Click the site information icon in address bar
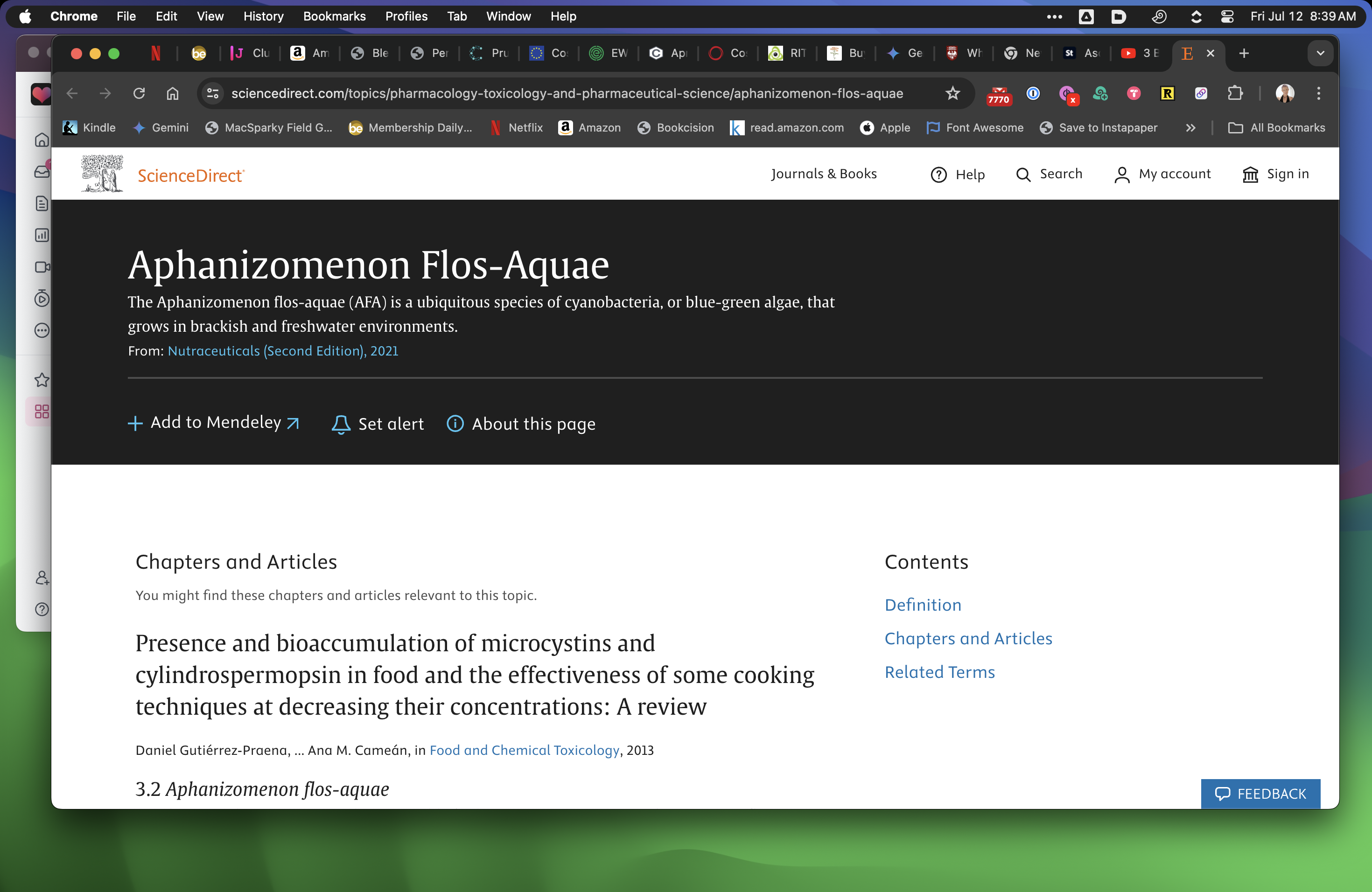This screenshot has height=892, width=1372. click(213, 93)
